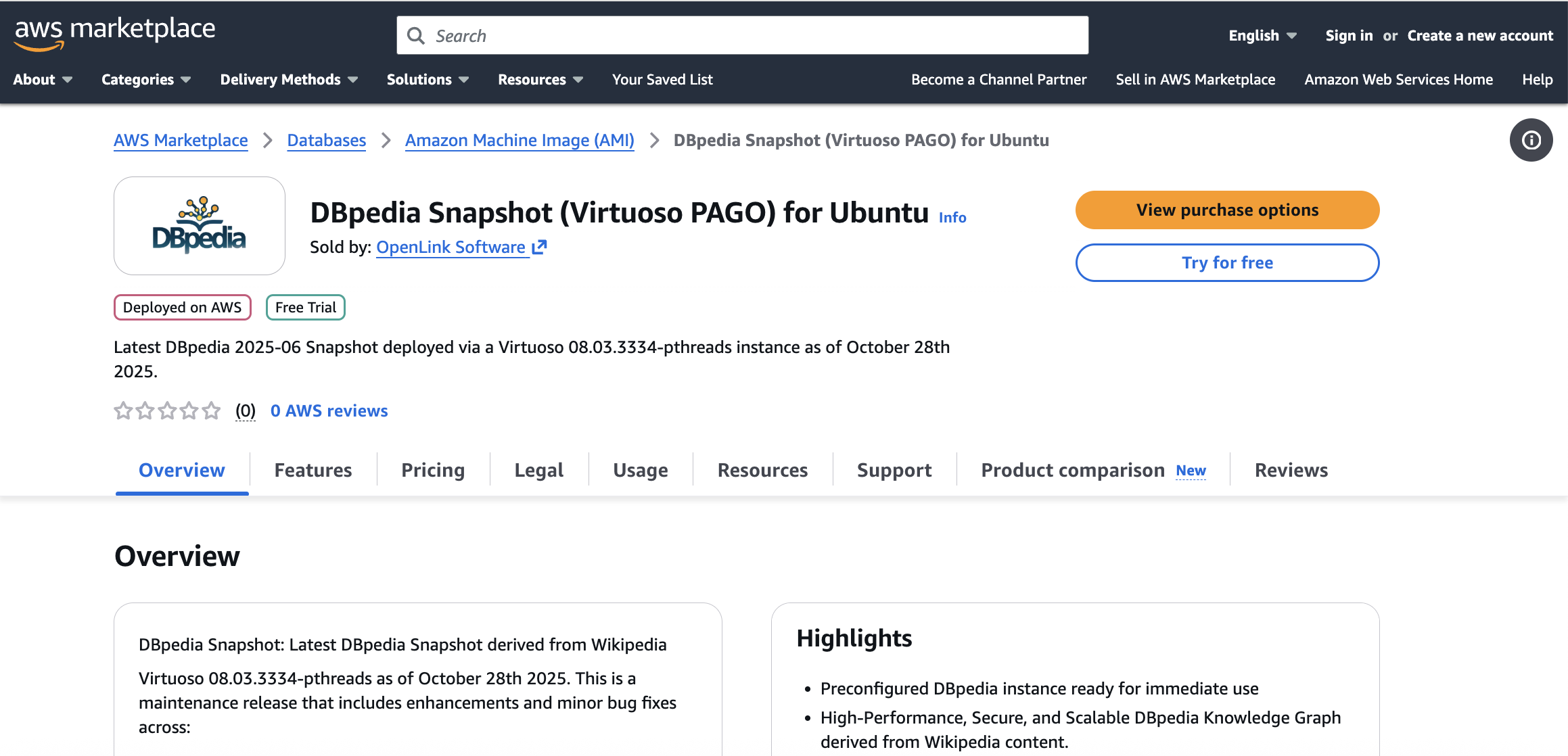
Task: Expand the English language dropdown
Action: coord(1262,36)
